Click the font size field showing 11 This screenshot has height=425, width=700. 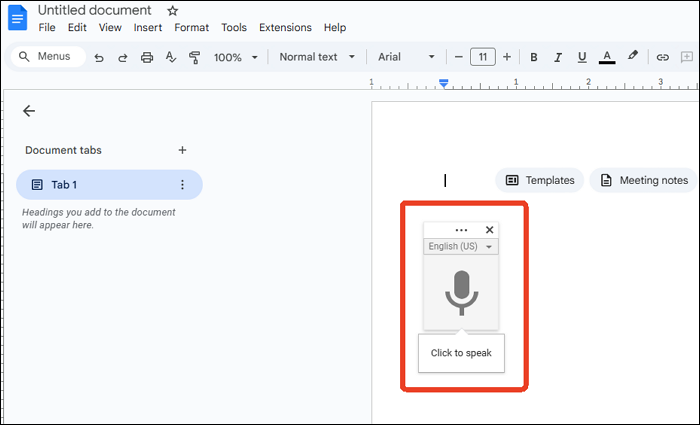(483, 57)
